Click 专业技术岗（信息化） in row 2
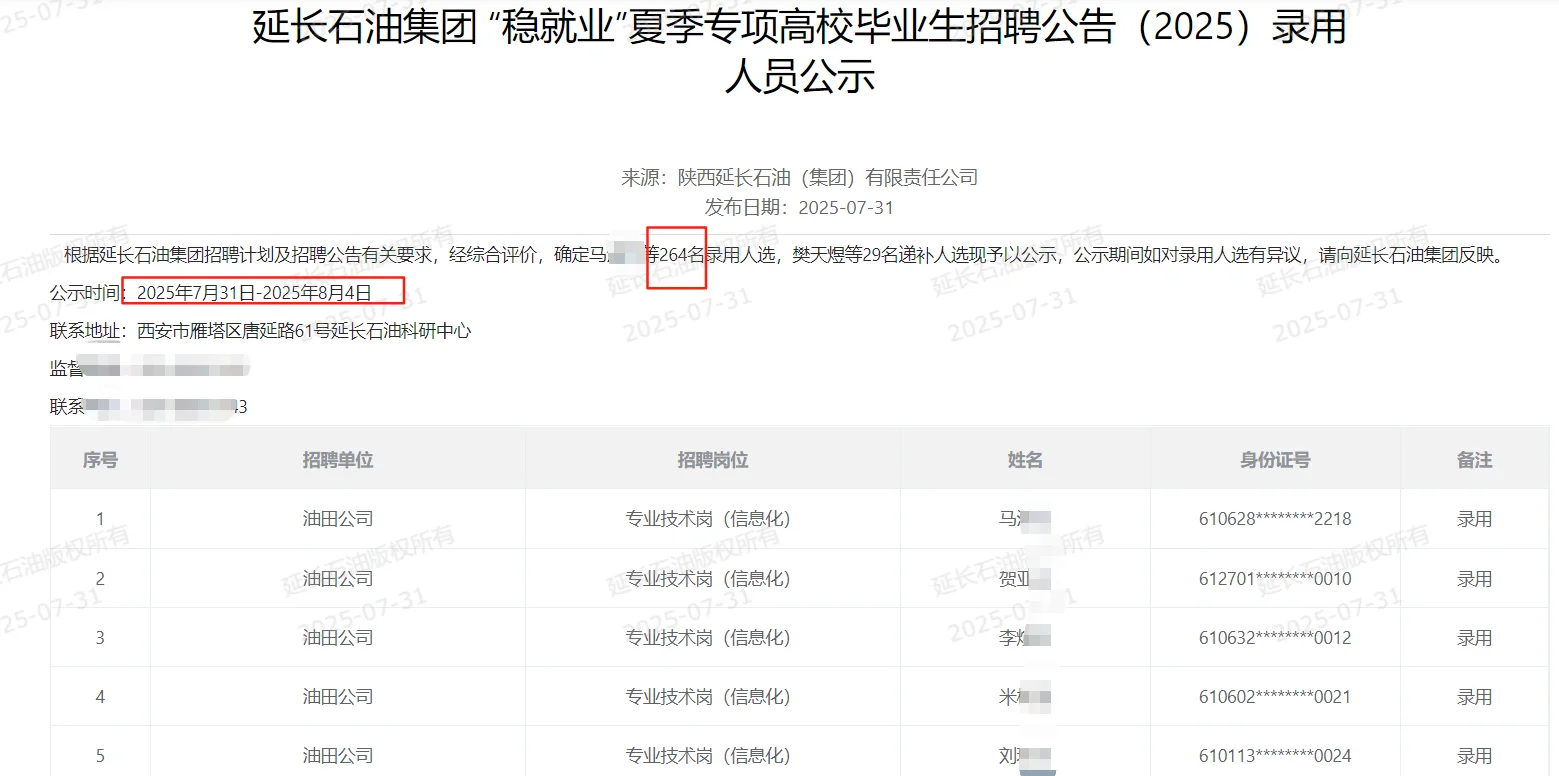This screenshot has height=776, width=1559. (x=708, y=578)
